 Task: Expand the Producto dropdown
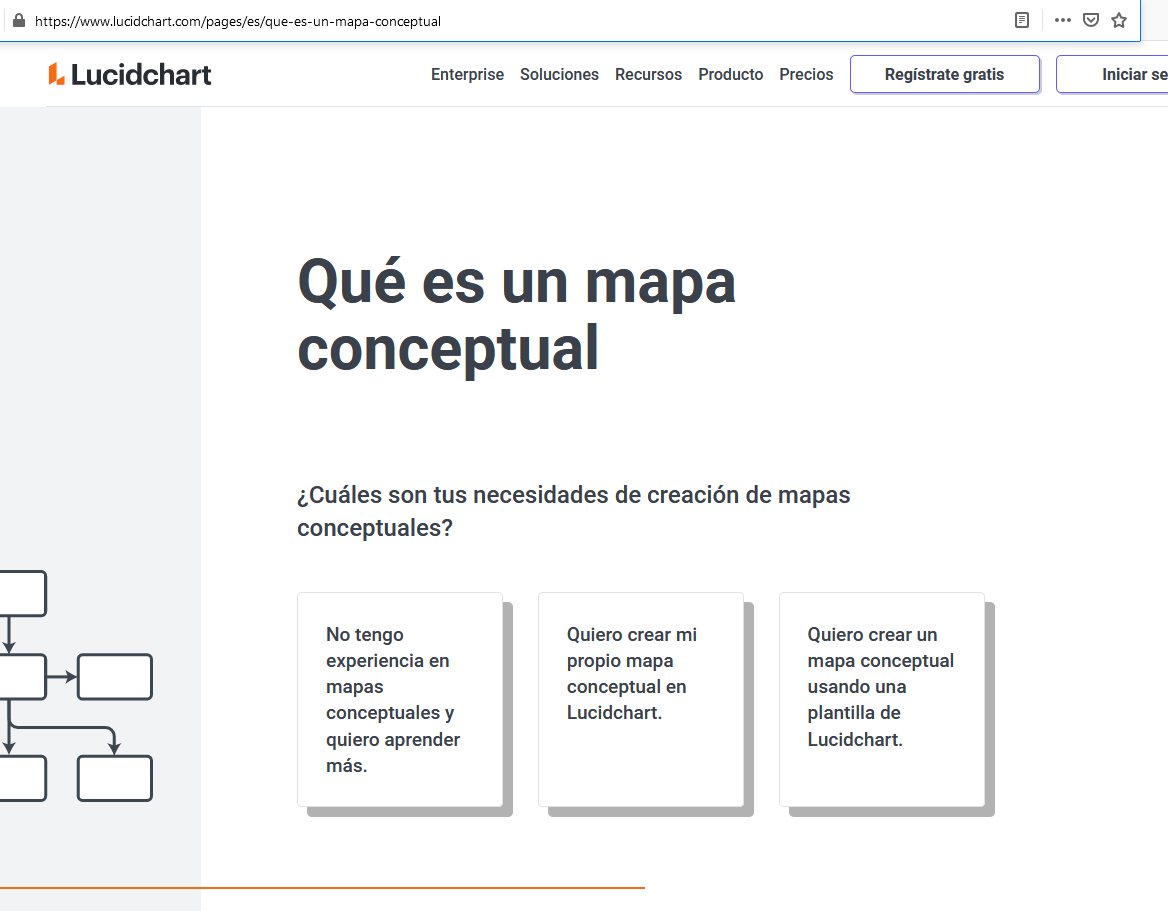(731, 74)
